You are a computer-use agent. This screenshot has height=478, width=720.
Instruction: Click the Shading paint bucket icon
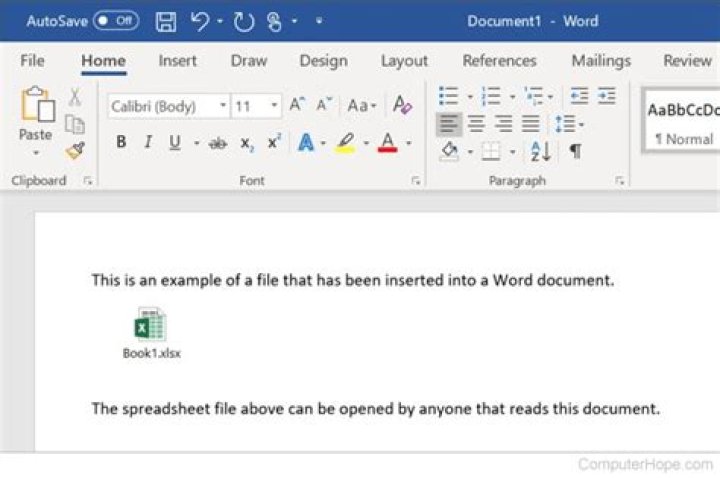tap(450, 151)
